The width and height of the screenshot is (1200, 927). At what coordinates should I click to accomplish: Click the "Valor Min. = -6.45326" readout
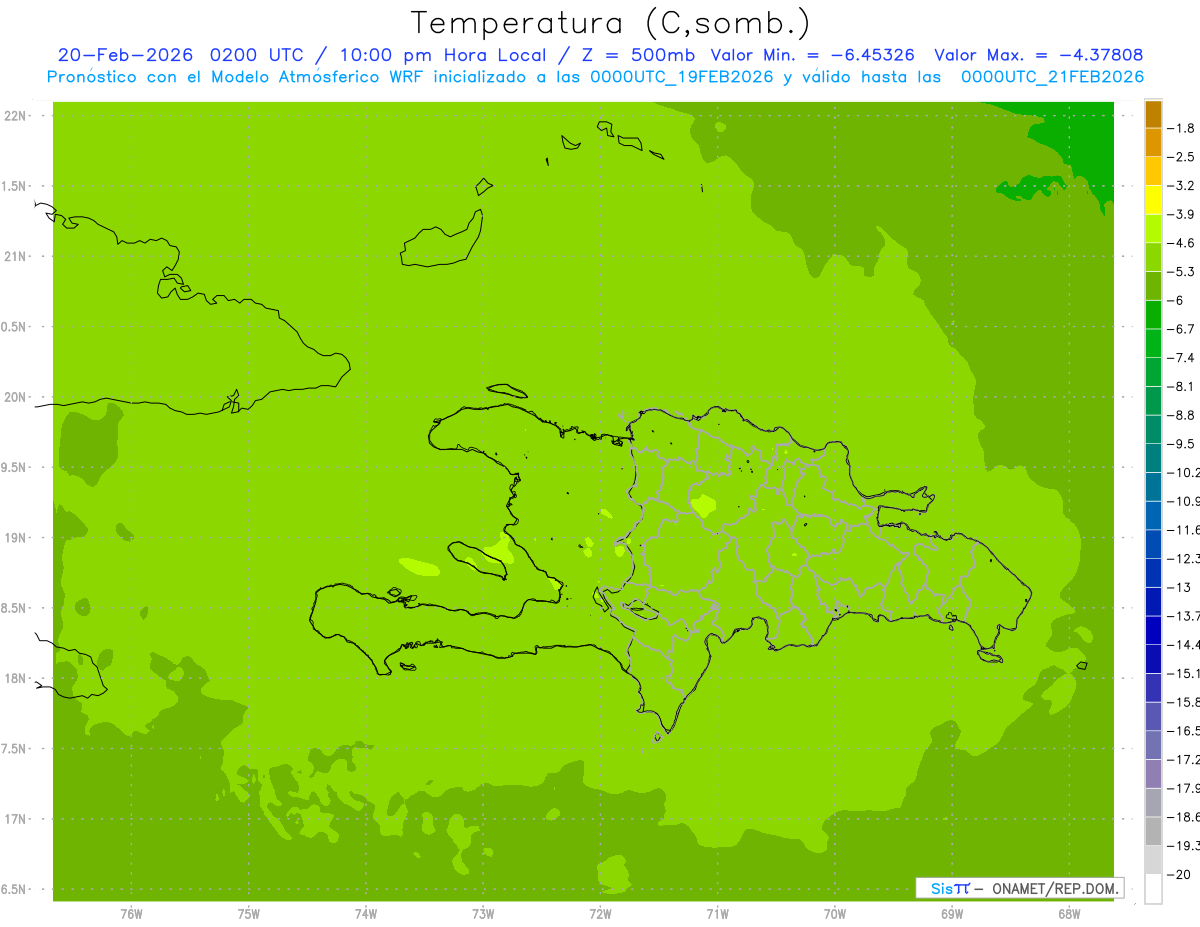coord(813,55)
